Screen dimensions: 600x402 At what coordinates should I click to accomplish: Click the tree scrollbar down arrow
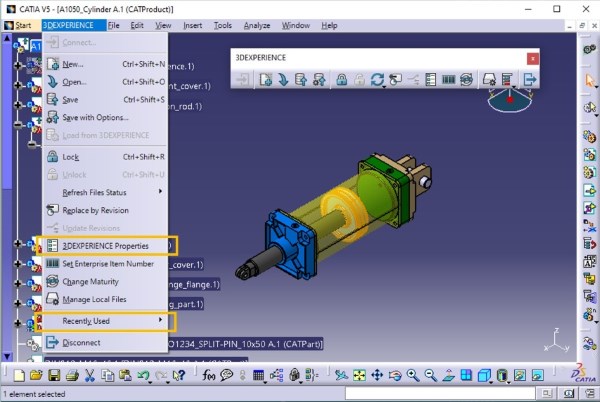(7, 356)
